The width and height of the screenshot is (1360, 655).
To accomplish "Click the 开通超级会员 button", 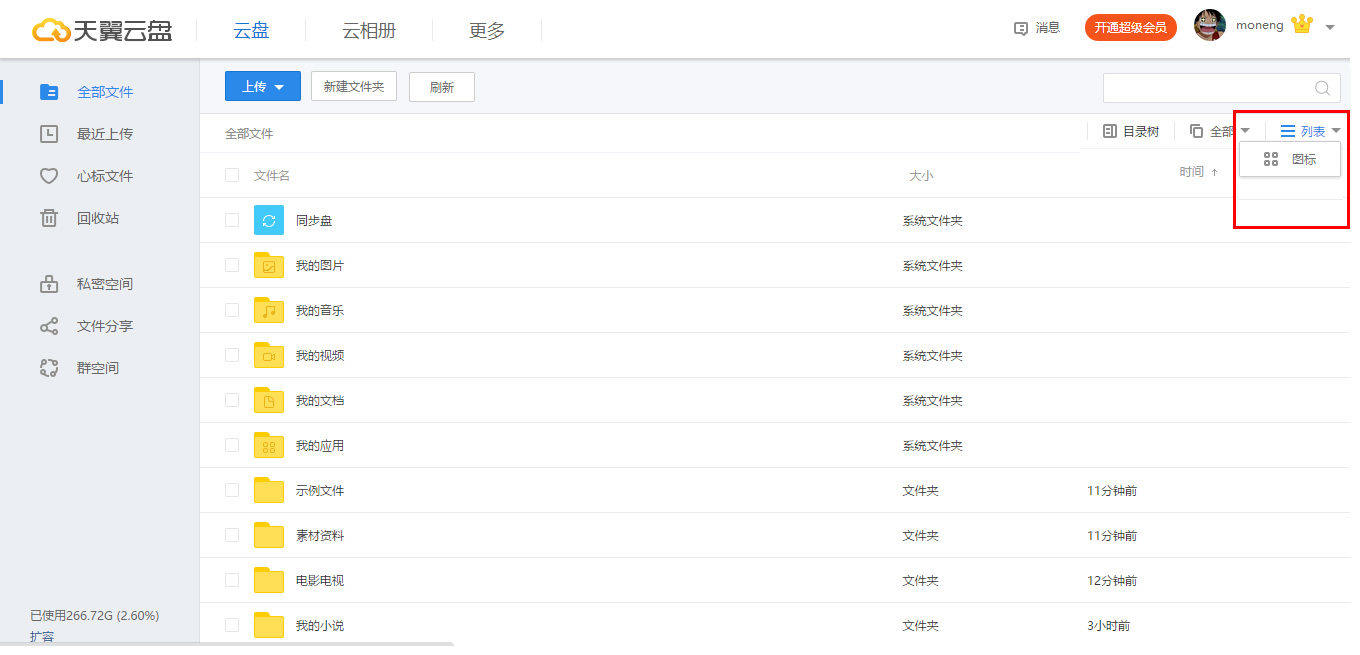I will pyautogui.click(x=1130, y=27).
